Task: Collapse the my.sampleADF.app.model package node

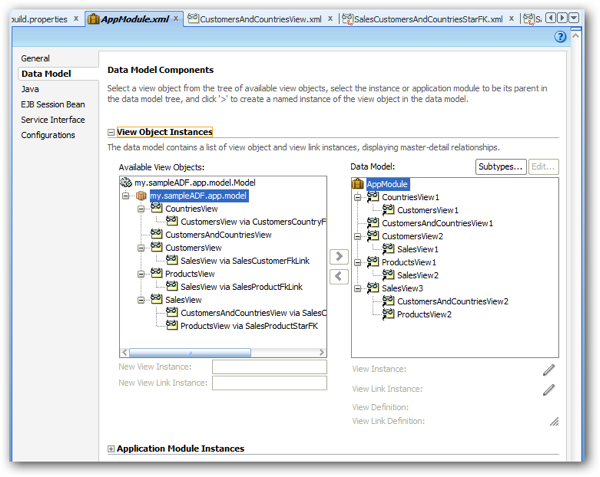Action: (126, 196)
